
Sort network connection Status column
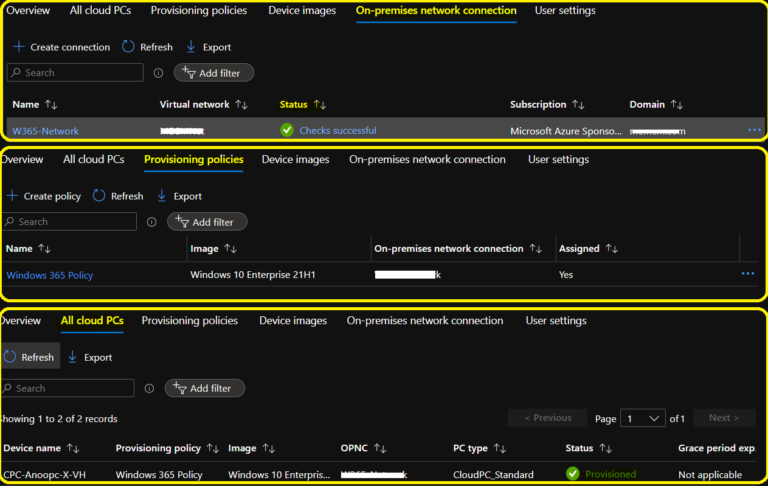coord(320,104)
